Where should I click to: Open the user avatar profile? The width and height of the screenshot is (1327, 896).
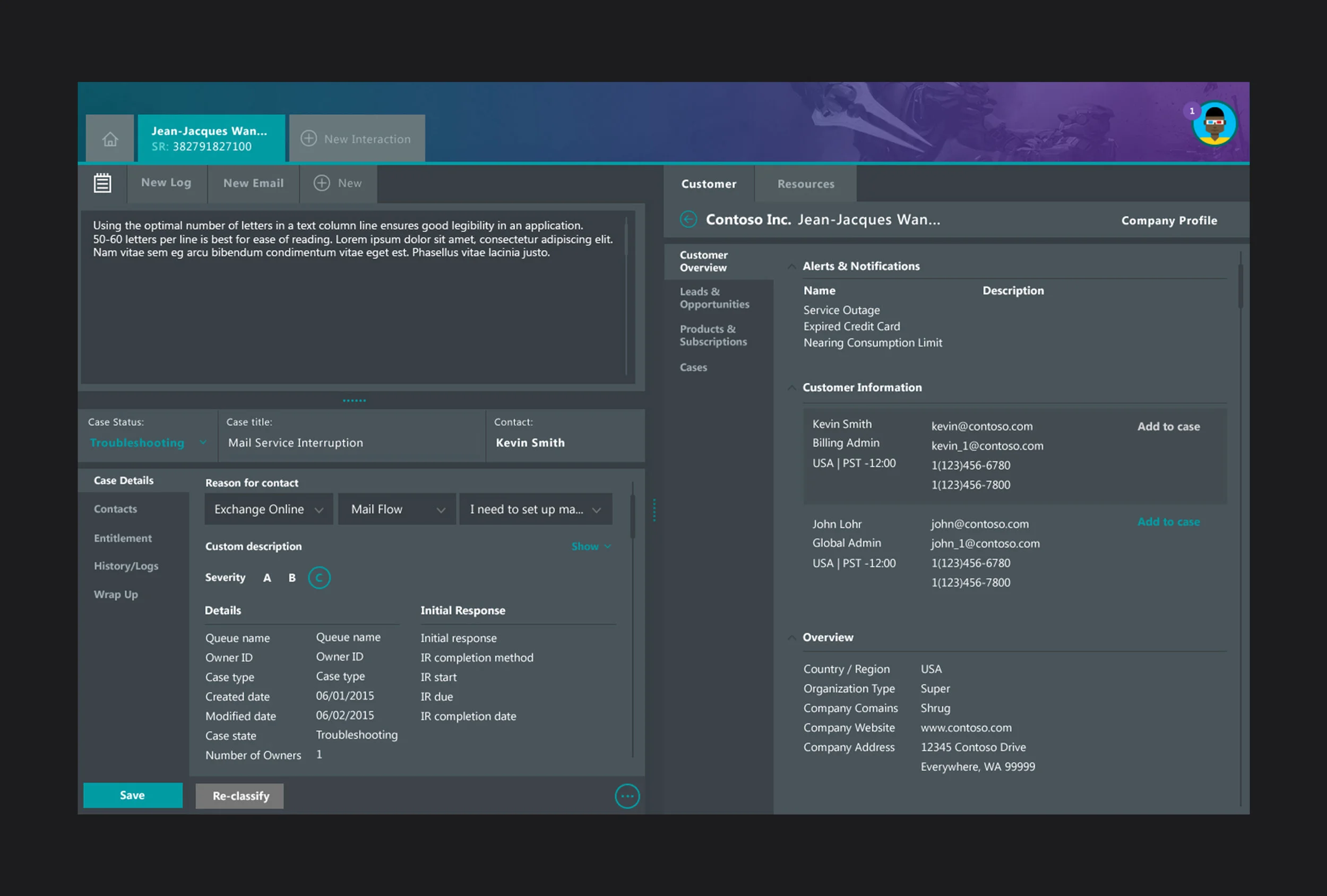tap(1214, 125)
